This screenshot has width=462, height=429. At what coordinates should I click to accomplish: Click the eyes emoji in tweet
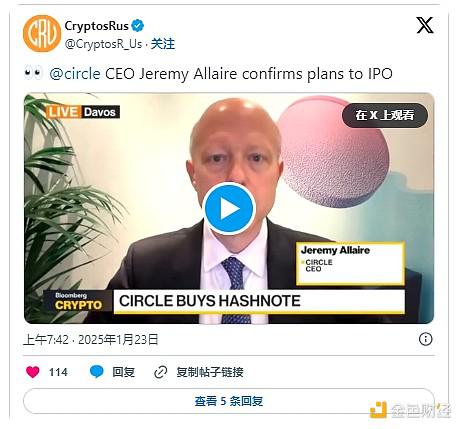33,73
